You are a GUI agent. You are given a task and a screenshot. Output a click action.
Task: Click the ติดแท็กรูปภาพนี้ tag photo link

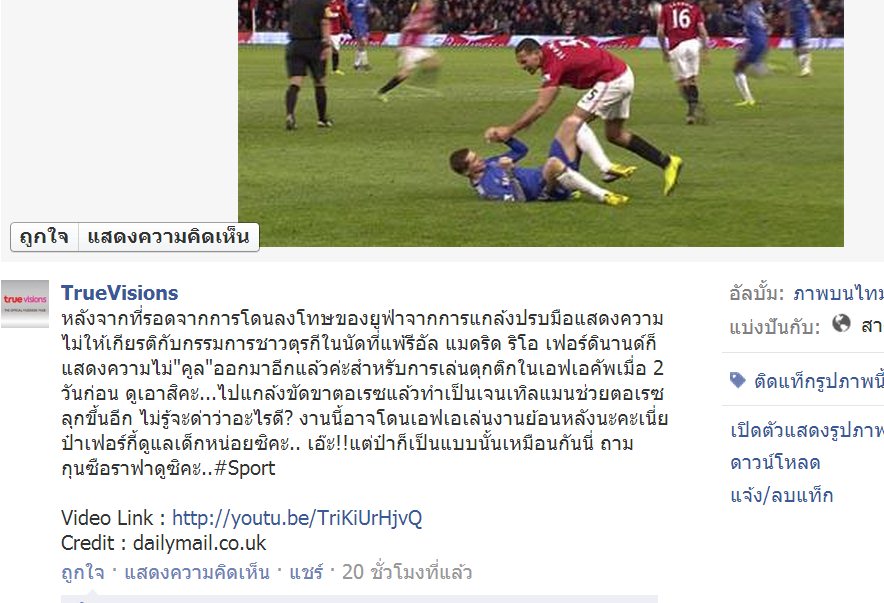[819, 382]
